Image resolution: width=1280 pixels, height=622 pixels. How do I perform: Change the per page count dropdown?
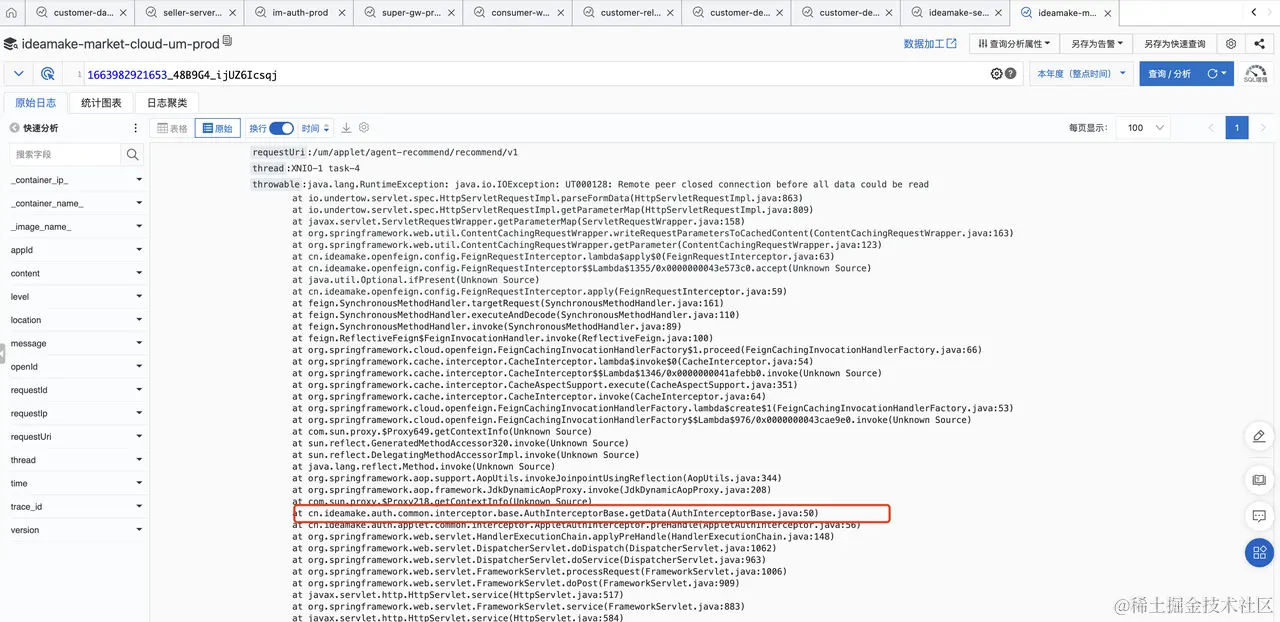point(1146,128)
